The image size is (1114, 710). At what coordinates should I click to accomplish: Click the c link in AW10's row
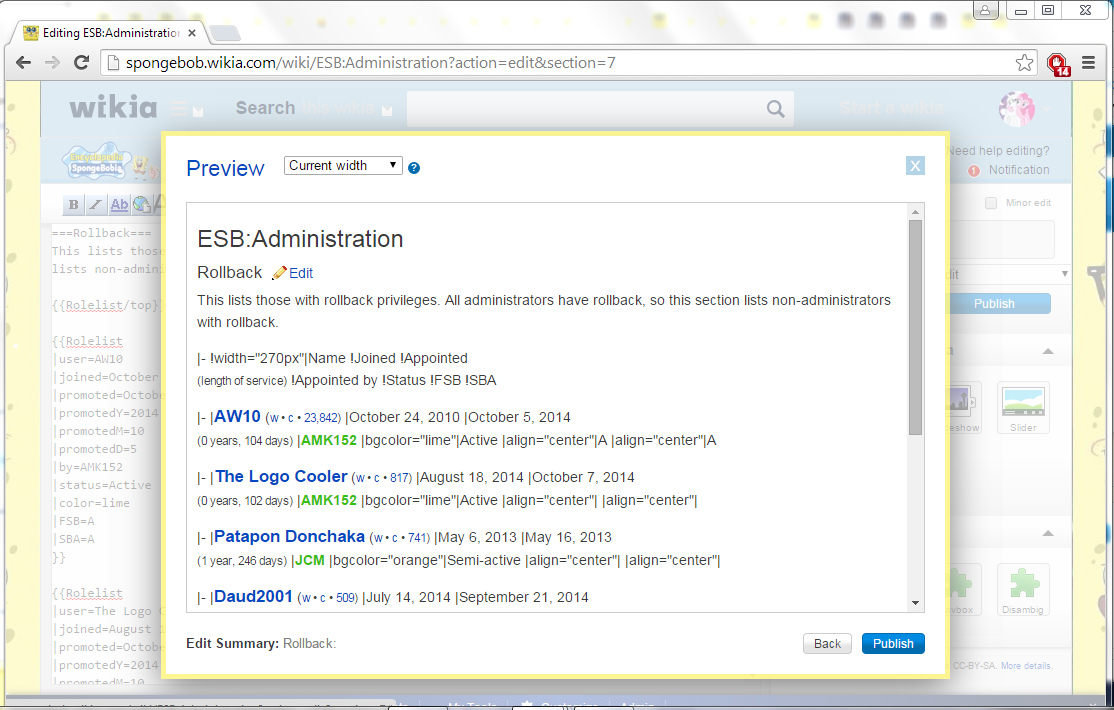click(291, 418)
